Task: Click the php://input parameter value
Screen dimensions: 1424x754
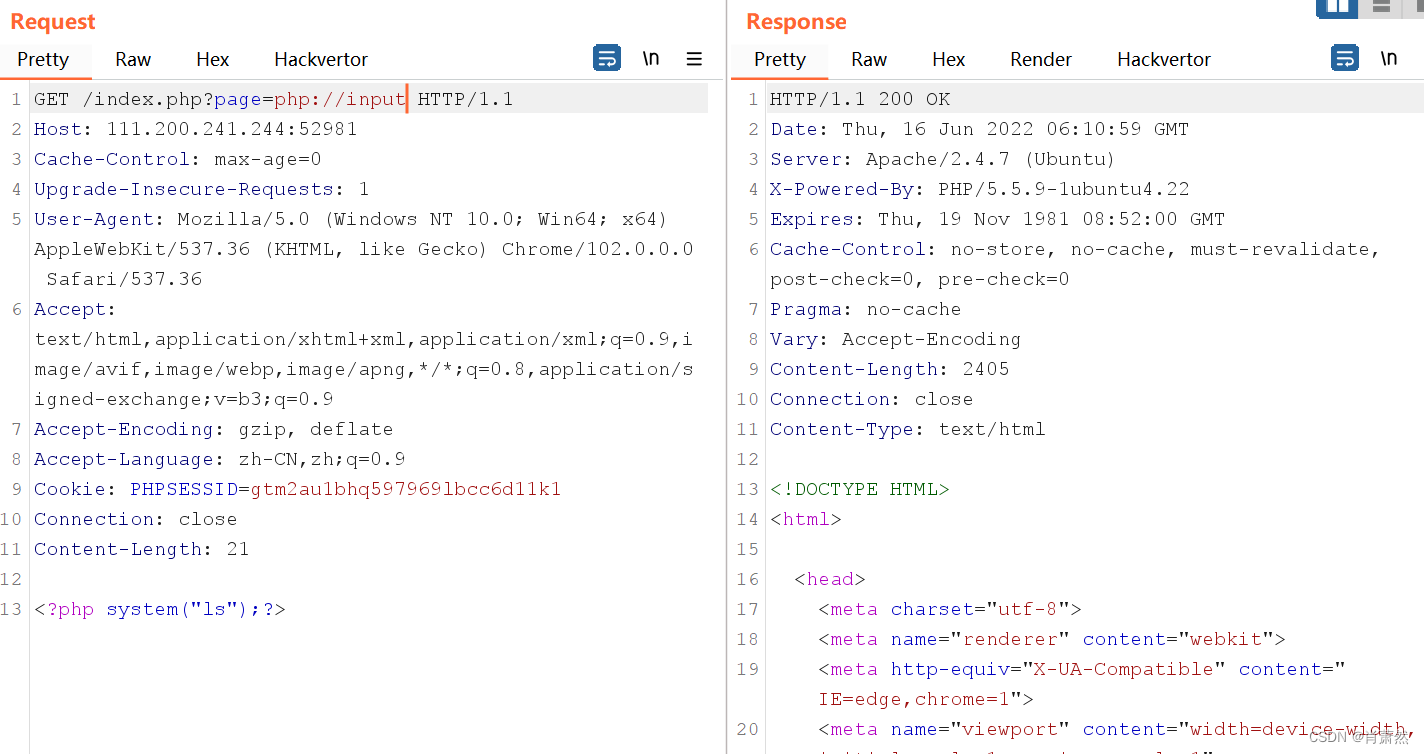Action: click(339, 99)
